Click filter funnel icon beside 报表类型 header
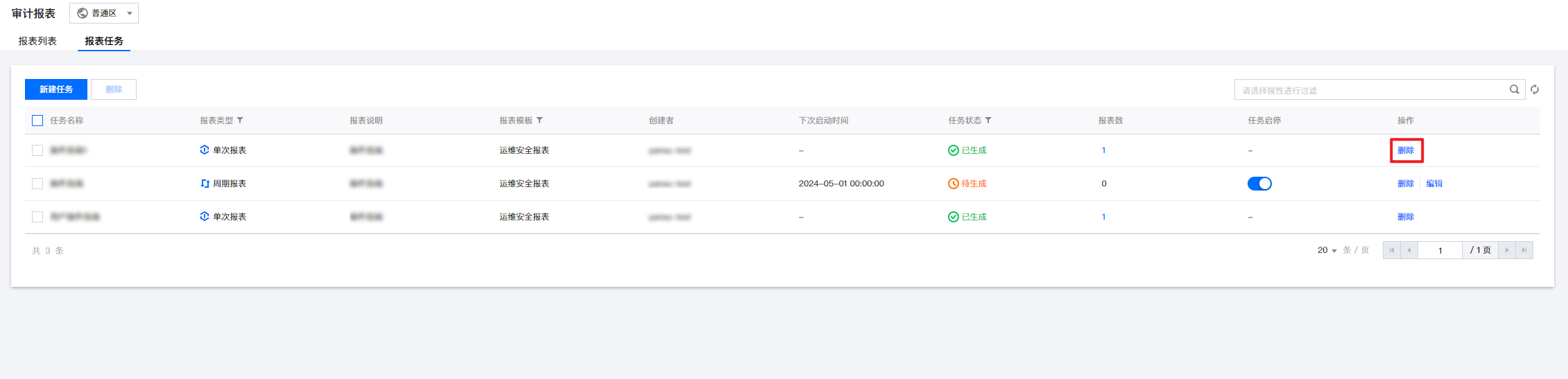Viewport: 1568px width, 379px height. pyautogui.click(x=240, y=121)
